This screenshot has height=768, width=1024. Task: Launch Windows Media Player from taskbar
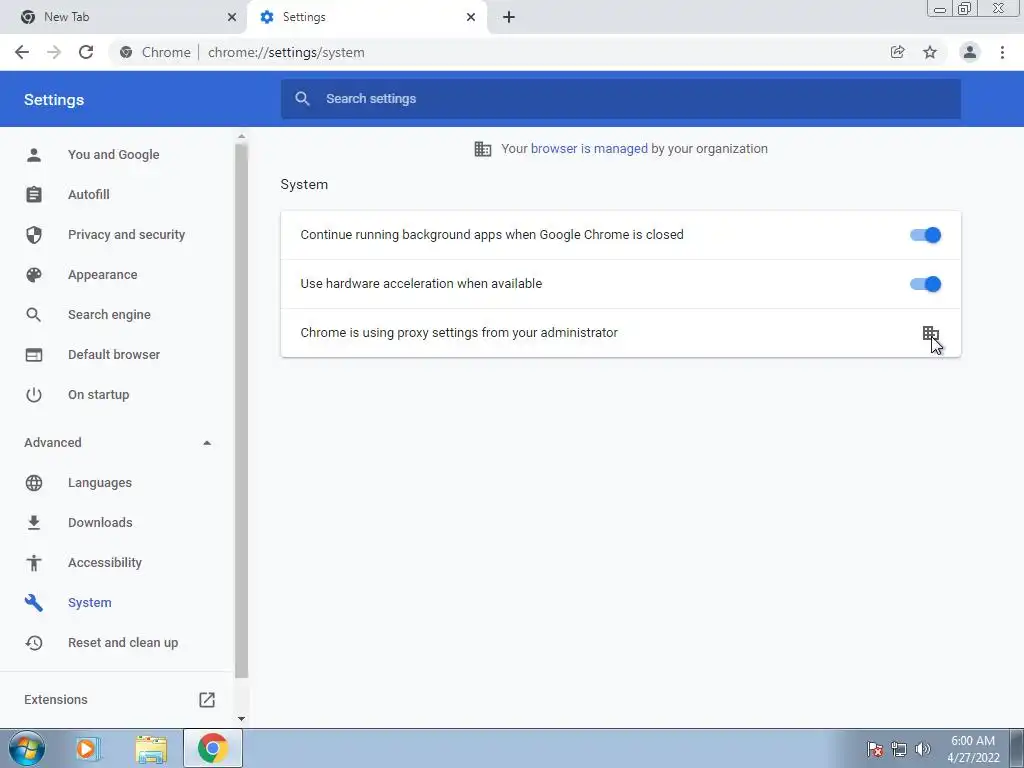(x=88, y=748)
